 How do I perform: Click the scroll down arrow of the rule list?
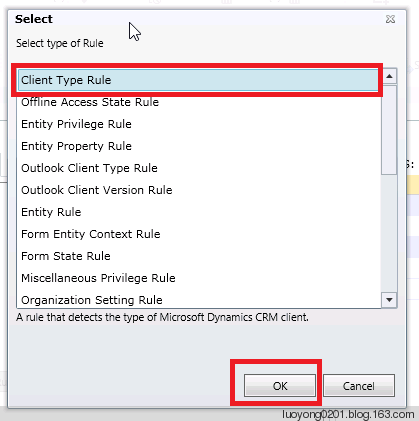(389, 300)
